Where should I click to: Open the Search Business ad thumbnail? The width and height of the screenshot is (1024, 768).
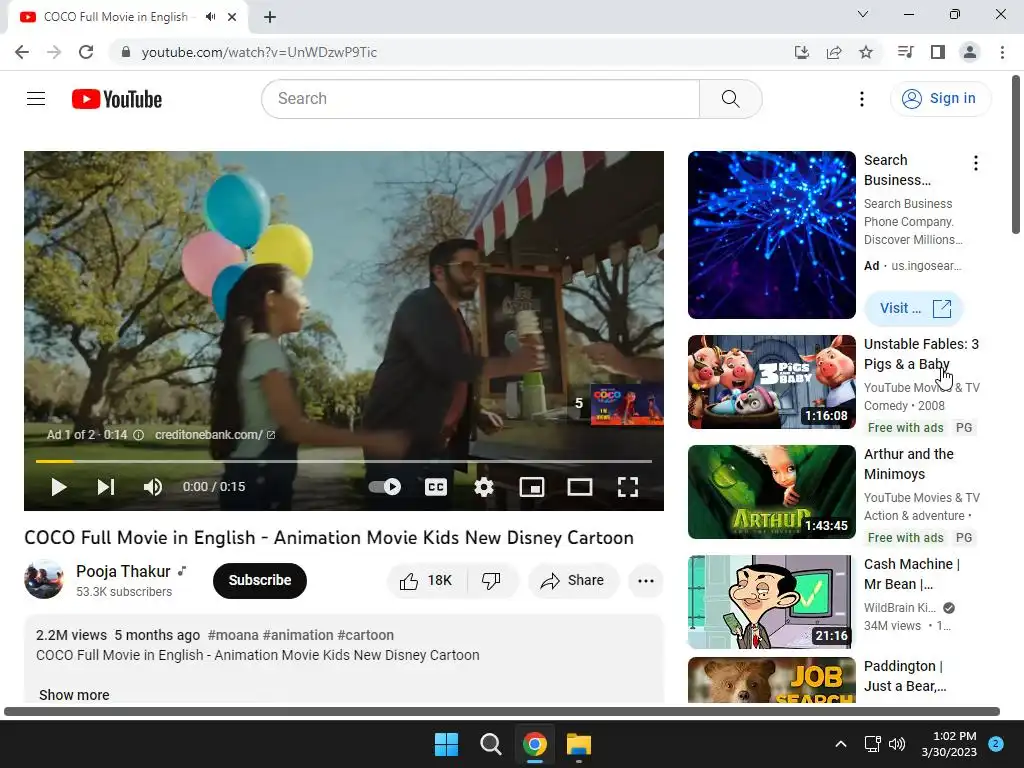[772, 235]
